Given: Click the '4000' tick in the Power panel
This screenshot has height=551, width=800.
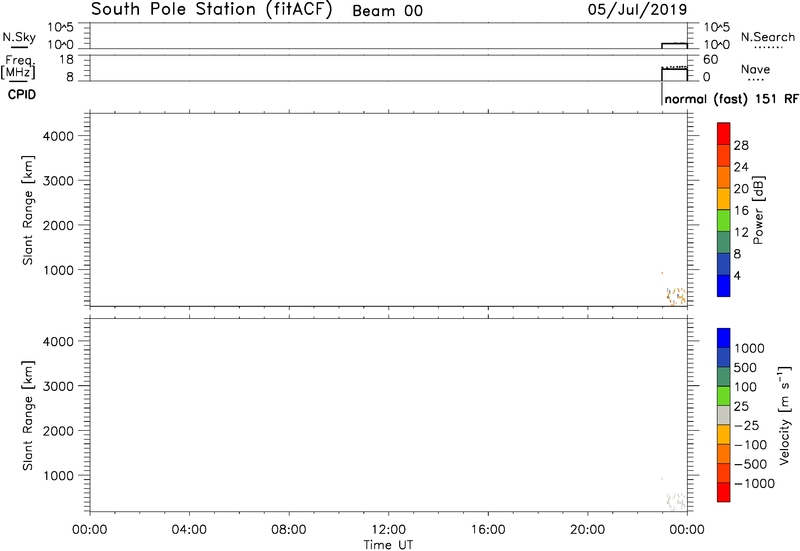Looking at the screenshot, I should 58,136.
